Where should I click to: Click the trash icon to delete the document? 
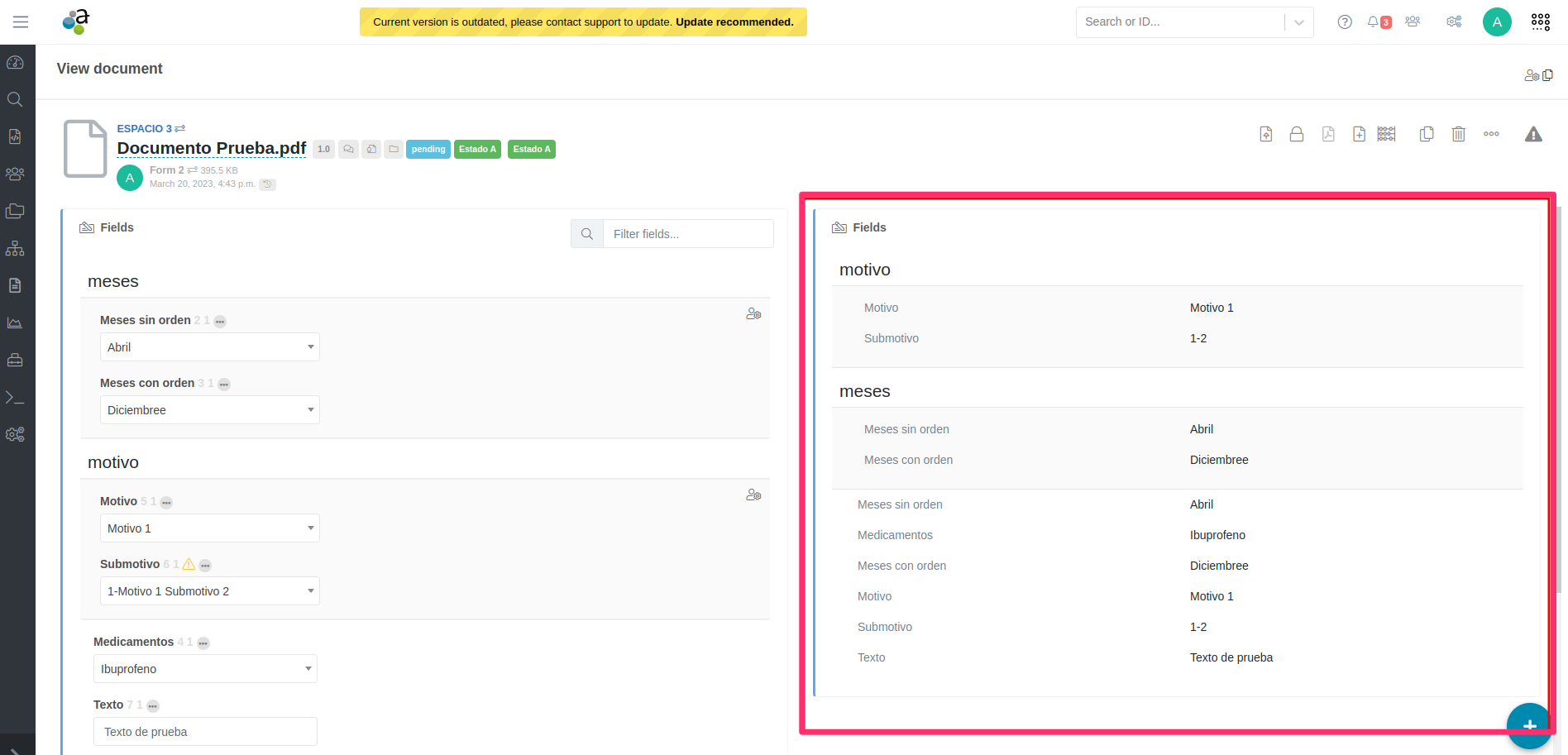[1458, 134]
